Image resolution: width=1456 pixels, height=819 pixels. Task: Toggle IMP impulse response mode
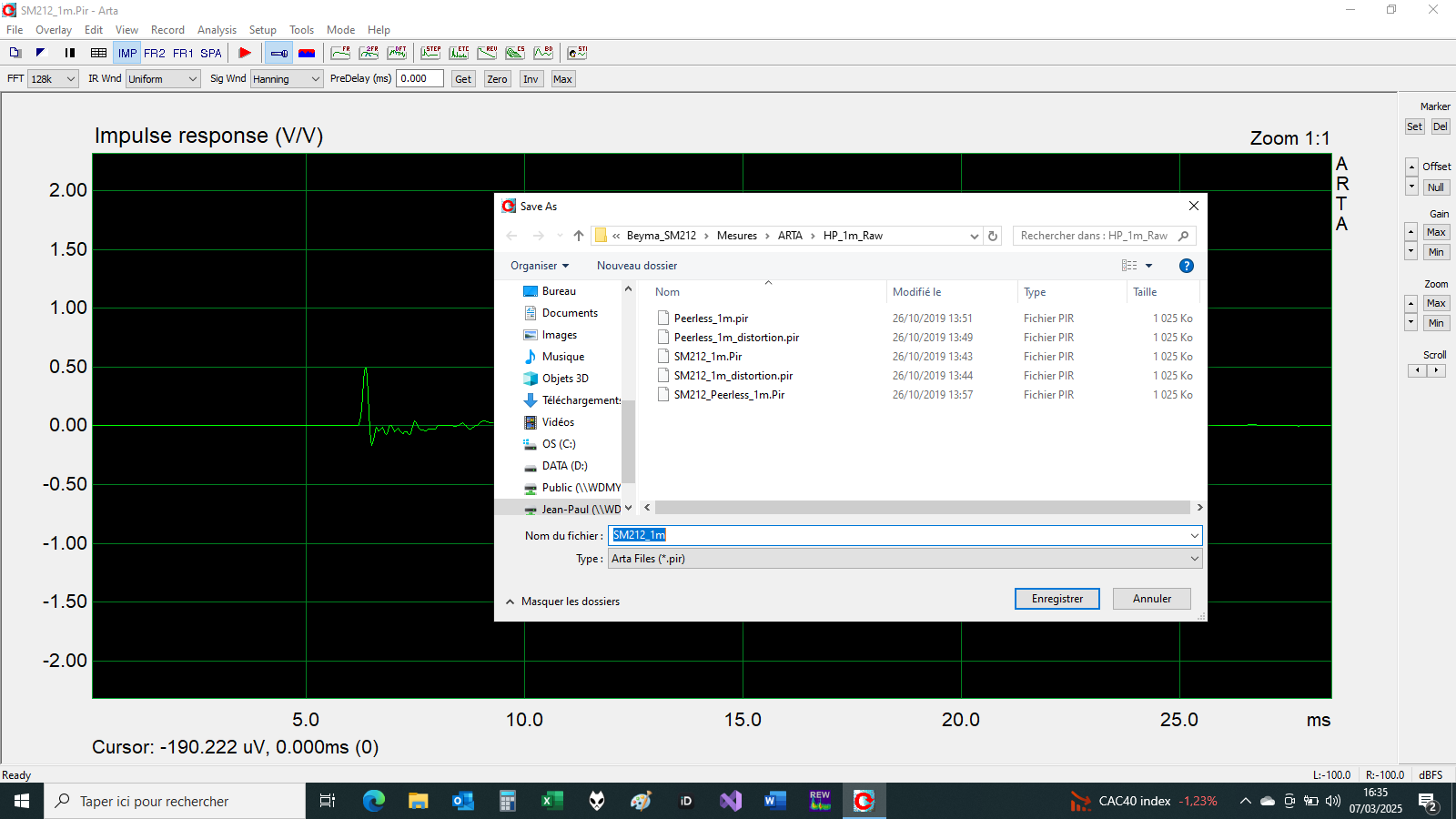tap(127, 53)
